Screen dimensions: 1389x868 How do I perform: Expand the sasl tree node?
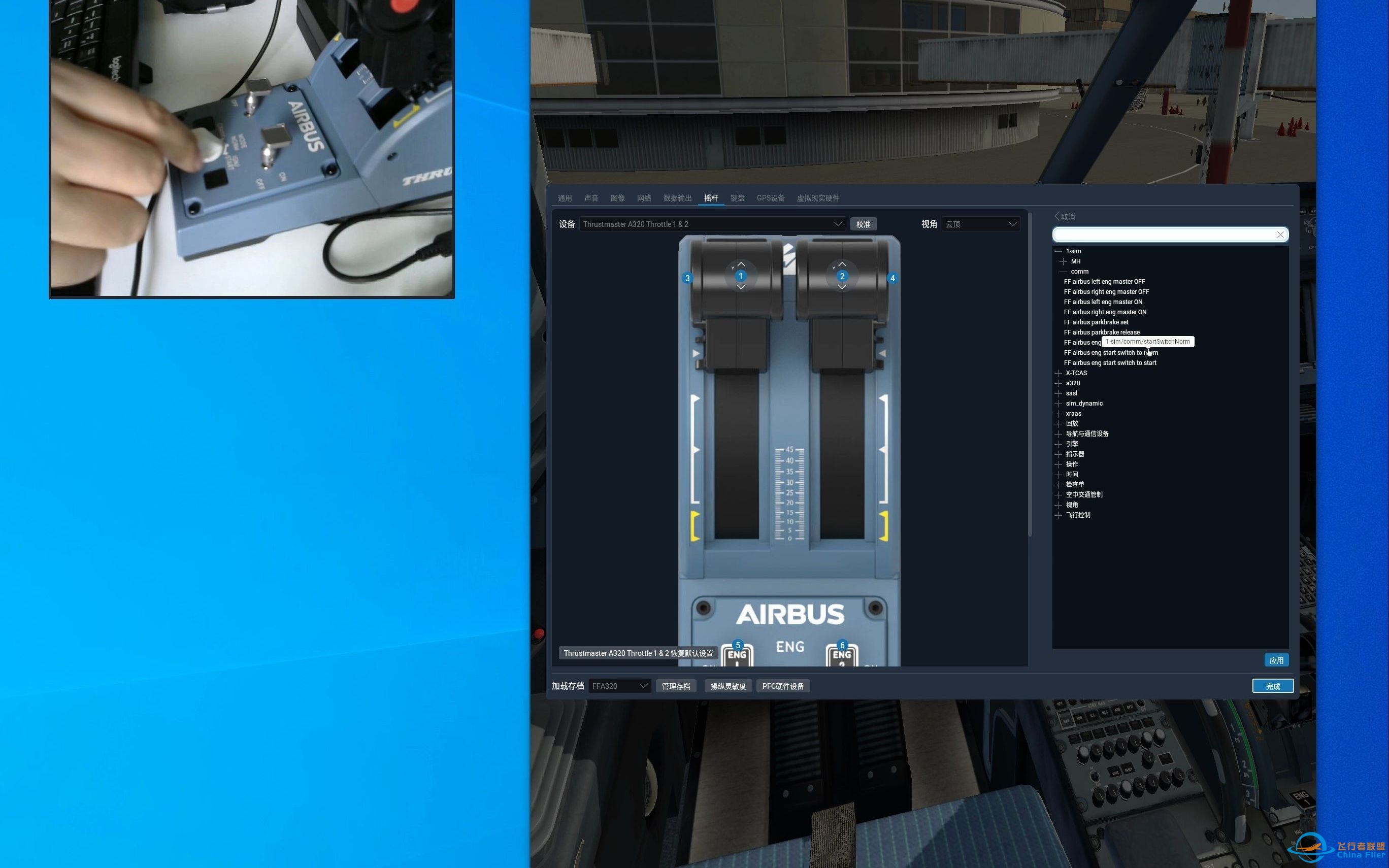tap(1059, 393)
